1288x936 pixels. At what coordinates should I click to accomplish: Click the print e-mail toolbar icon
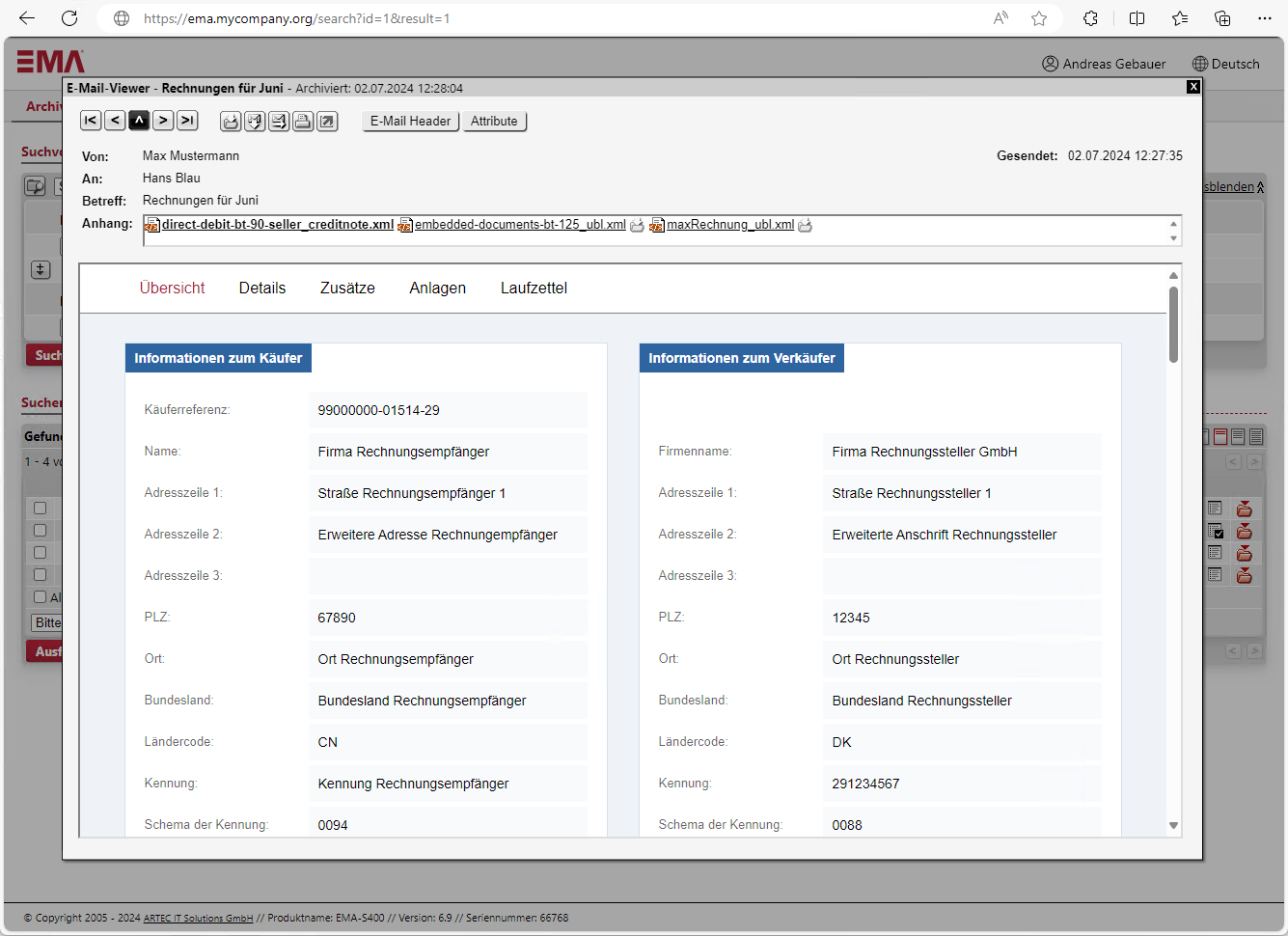(x=303, y=122)
